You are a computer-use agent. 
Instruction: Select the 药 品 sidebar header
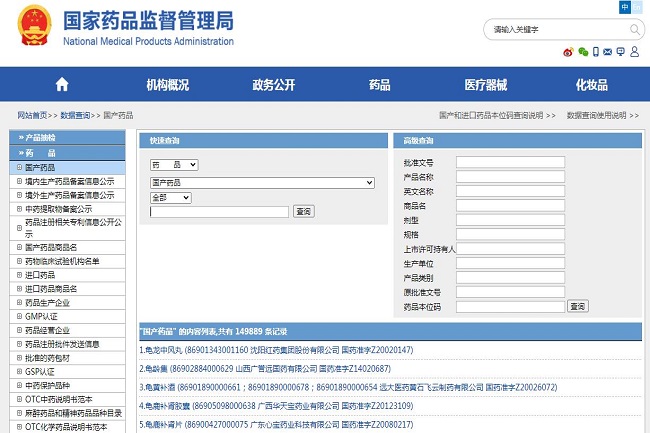pyautogui.click(x=67, y=153)
